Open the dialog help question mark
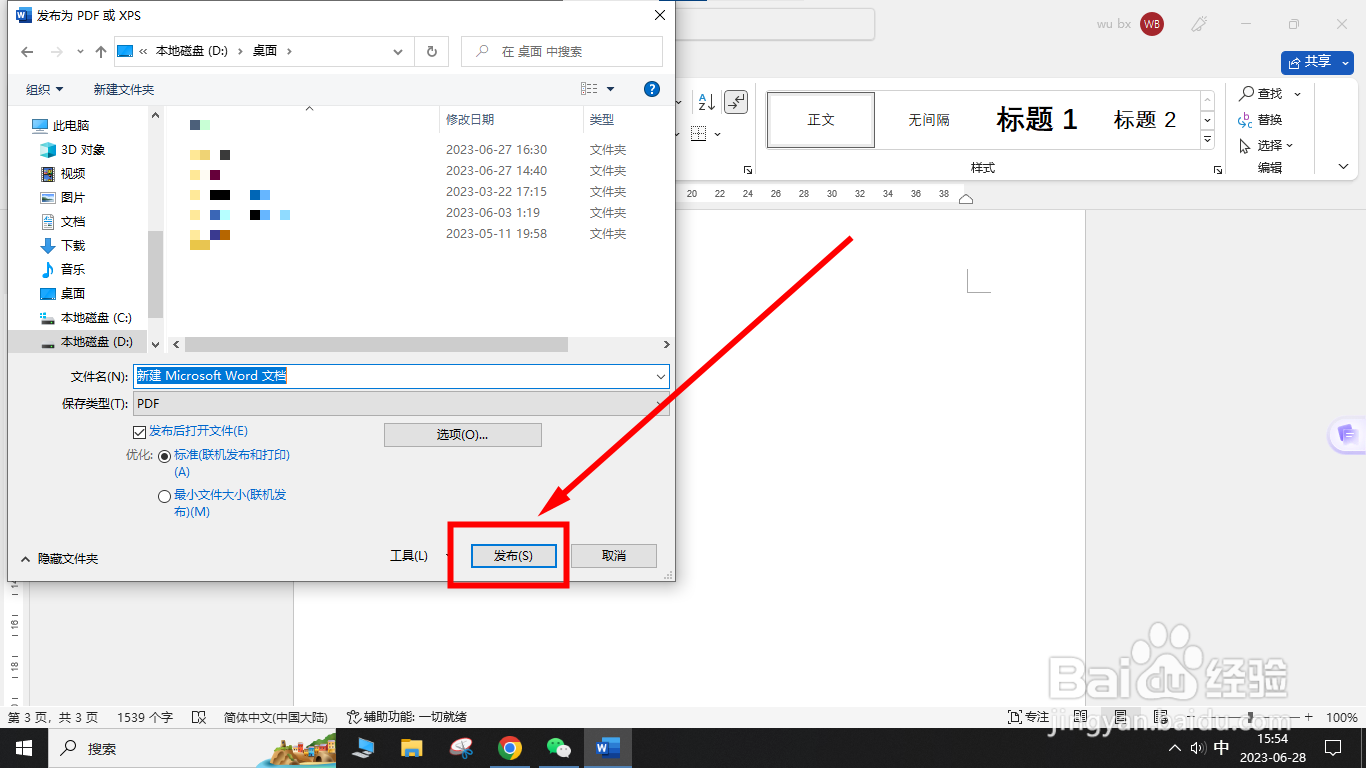This screenshot has width=1366, height=768. 652,89
